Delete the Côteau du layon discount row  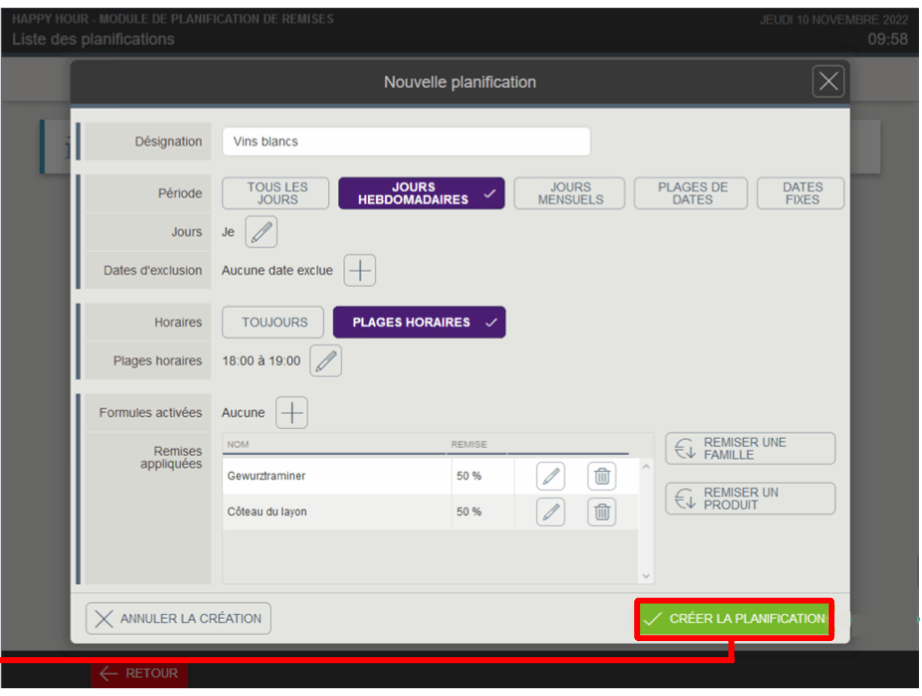point(602,512)
